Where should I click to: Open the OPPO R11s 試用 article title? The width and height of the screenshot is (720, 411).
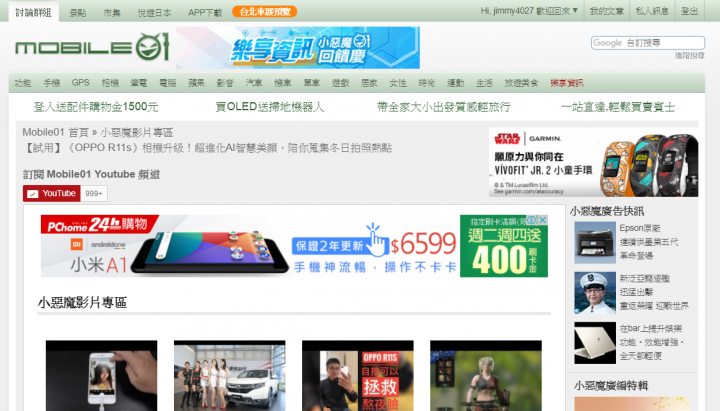(207, 148)
